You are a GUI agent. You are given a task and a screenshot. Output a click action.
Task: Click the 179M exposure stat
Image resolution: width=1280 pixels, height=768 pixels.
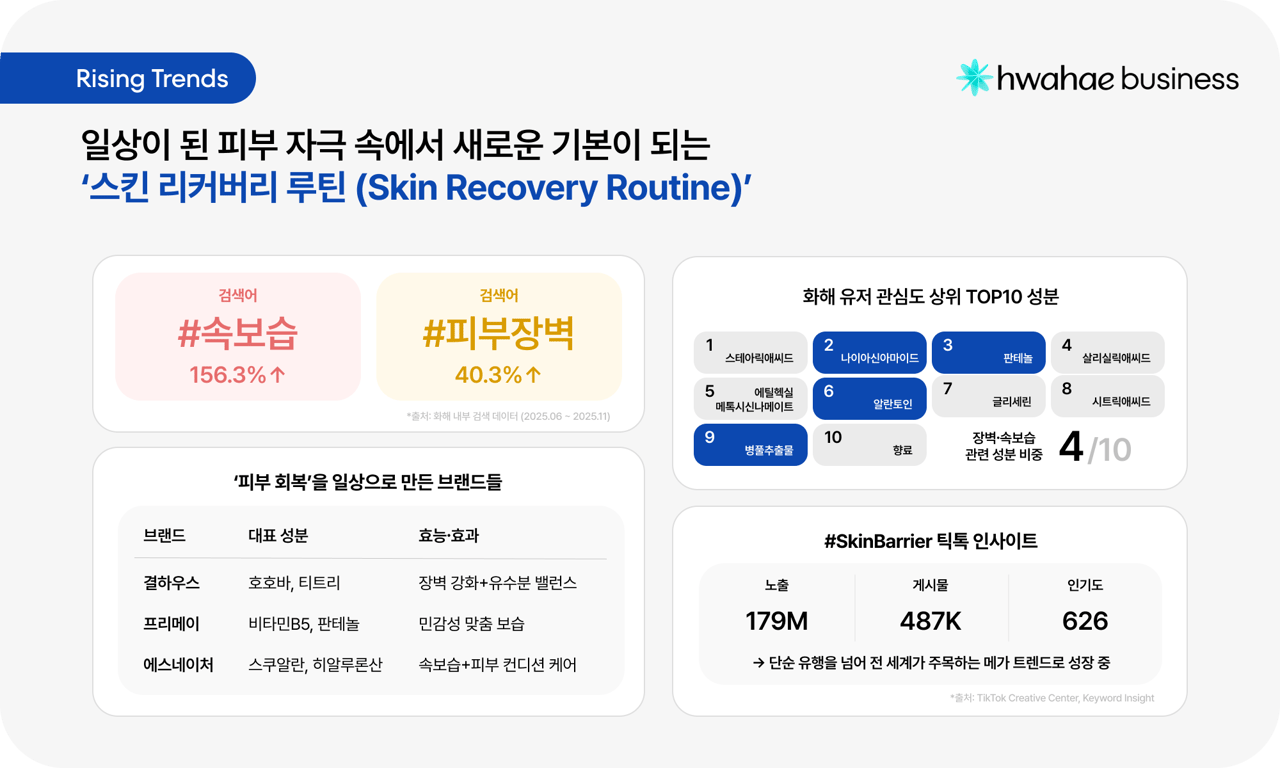pyautogui.click(x=776, y=621)
